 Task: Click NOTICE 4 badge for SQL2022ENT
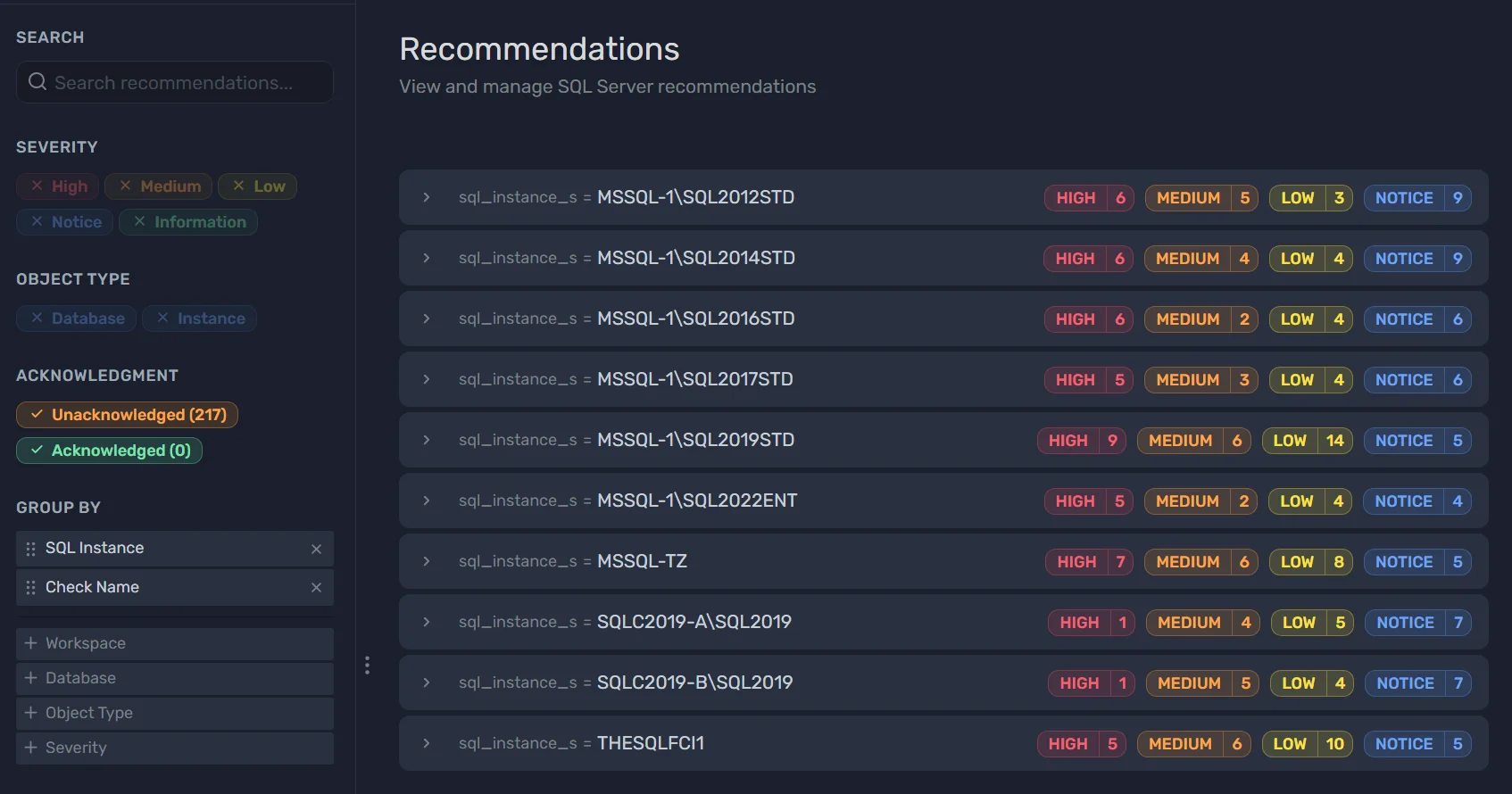(1417, 501)
